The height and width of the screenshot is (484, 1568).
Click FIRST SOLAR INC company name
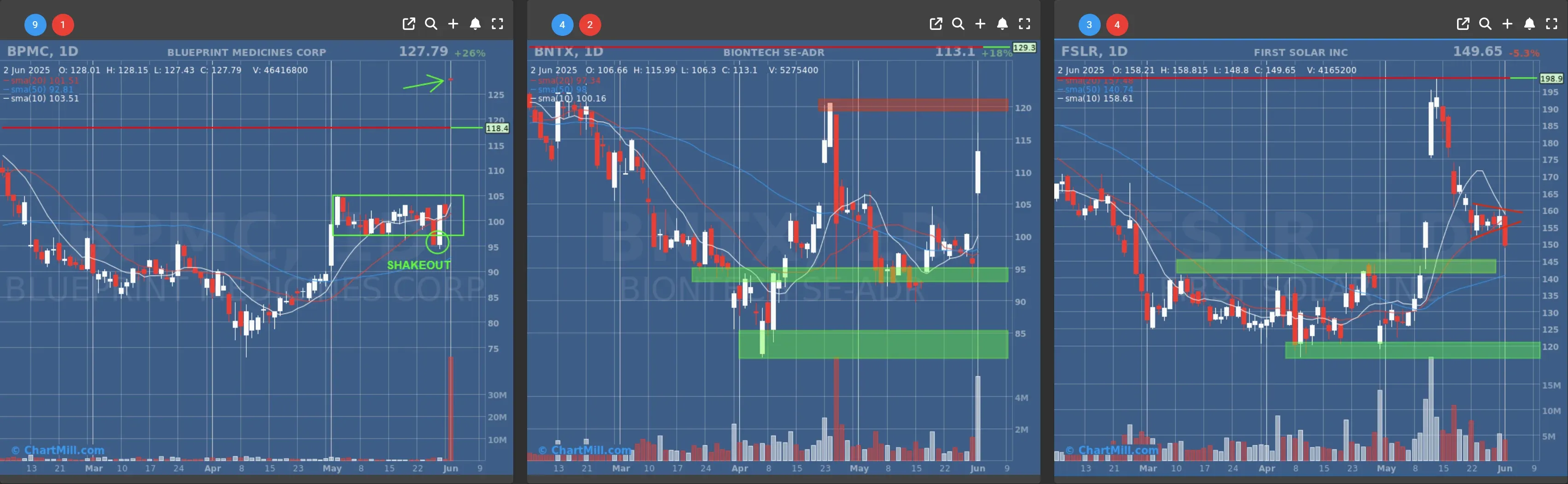tap(1301, 52)
